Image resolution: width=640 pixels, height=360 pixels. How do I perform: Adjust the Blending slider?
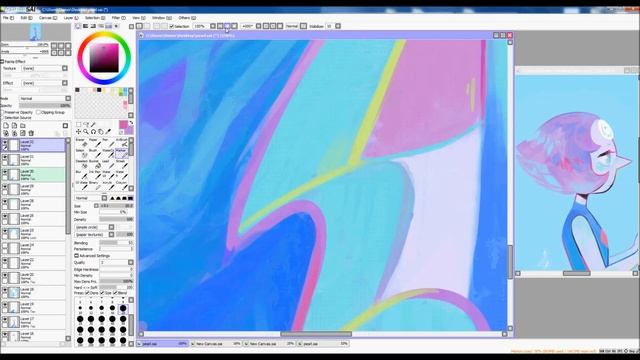(x=116, y=243)
